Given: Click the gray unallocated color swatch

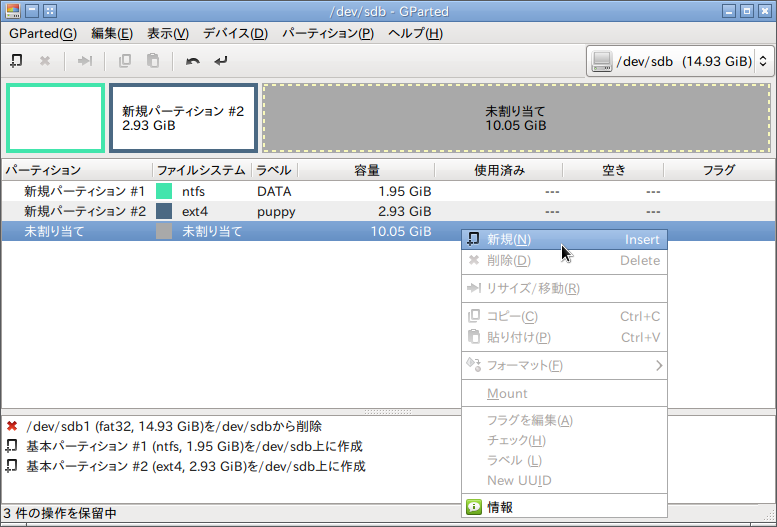Looking at the screenshot, I should (x=164, y=232).
